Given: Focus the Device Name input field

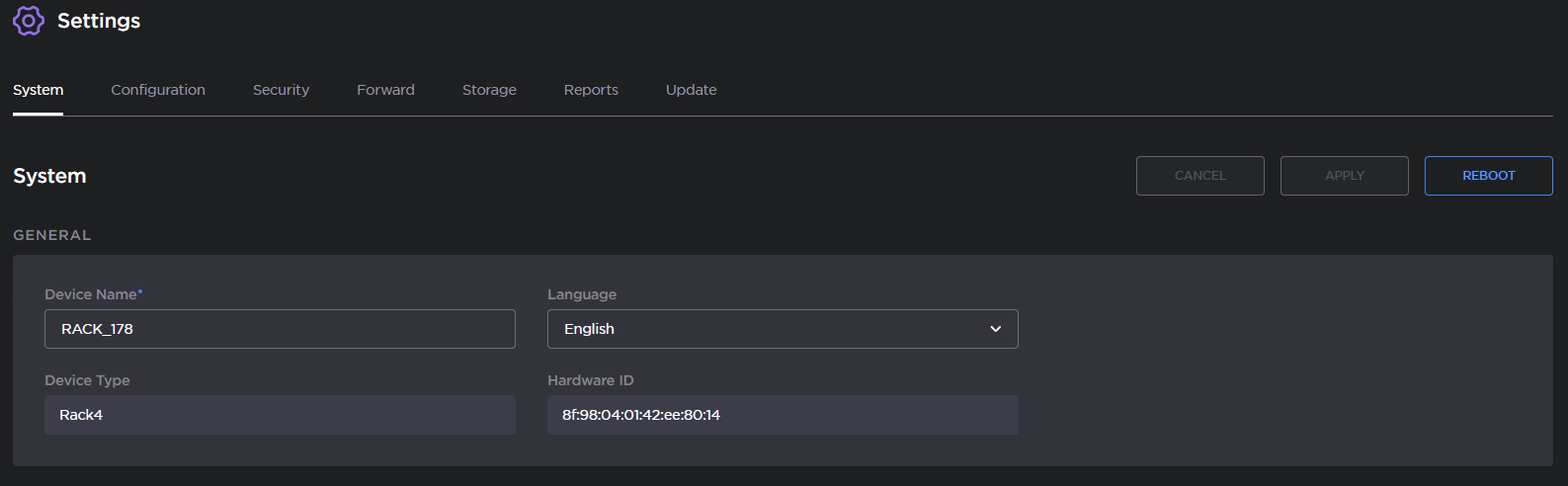Looking at the screenshot, I should (280, 329).
